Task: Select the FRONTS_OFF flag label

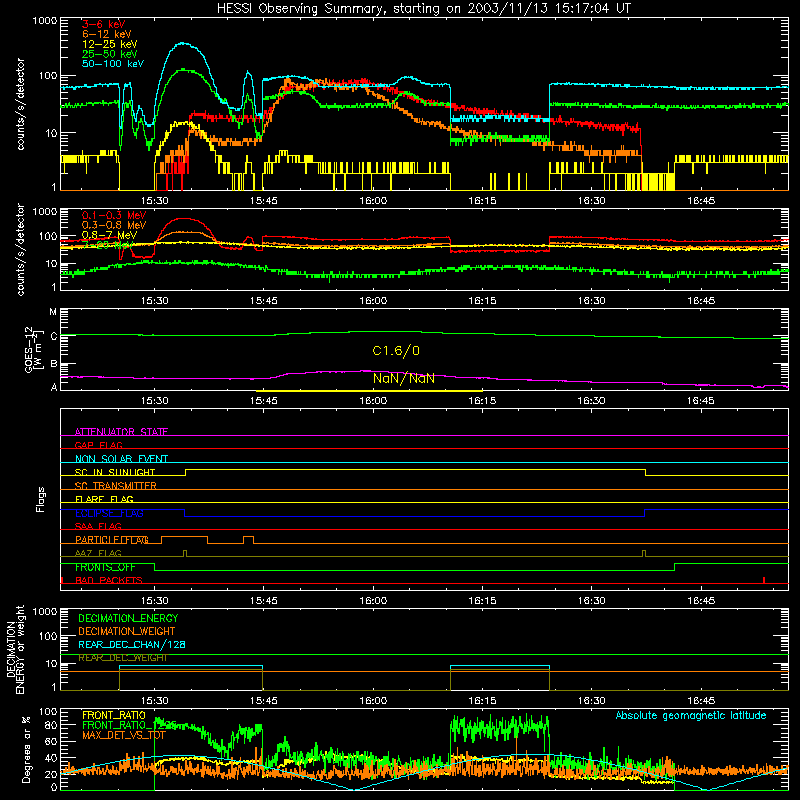Action: [105, 567]
